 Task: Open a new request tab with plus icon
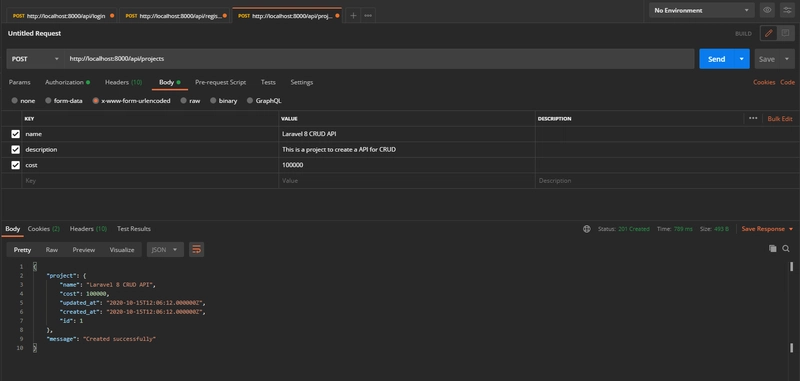353,16
